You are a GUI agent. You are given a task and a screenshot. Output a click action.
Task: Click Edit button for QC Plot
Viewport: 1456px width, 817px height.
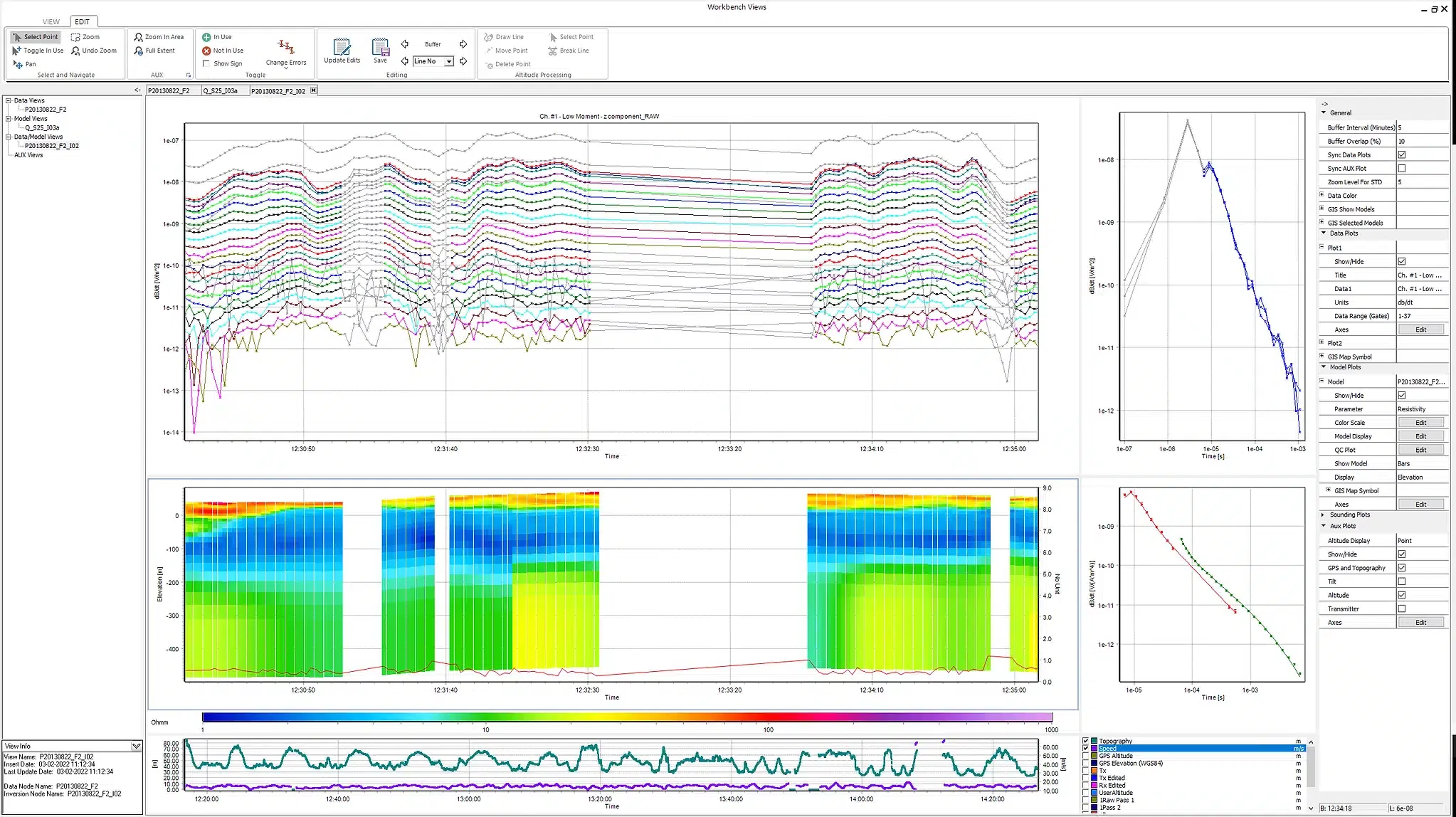[1421, 450]
